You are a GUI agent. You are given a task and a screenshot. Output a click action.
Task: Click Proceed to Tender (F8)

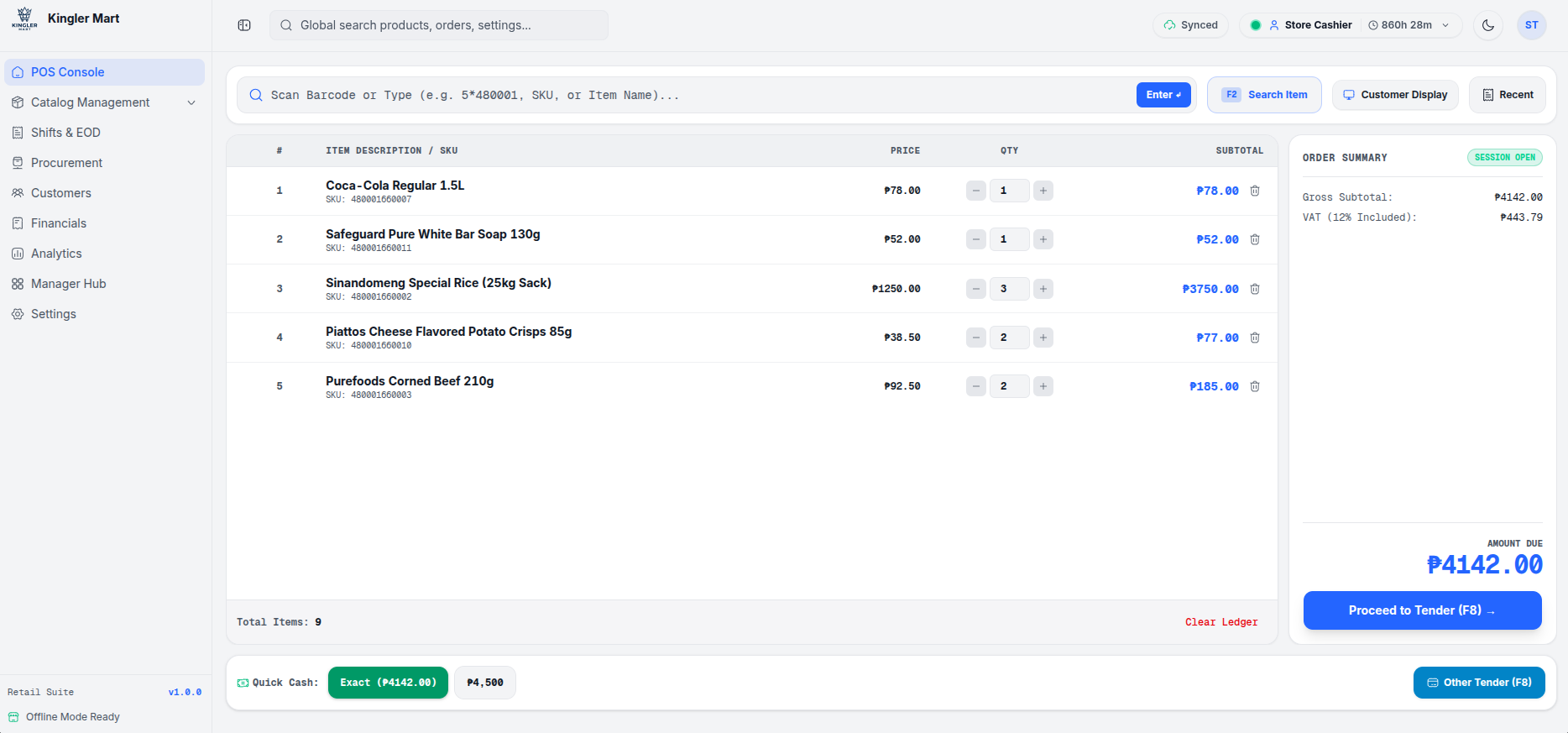(x=1422, y=610)
